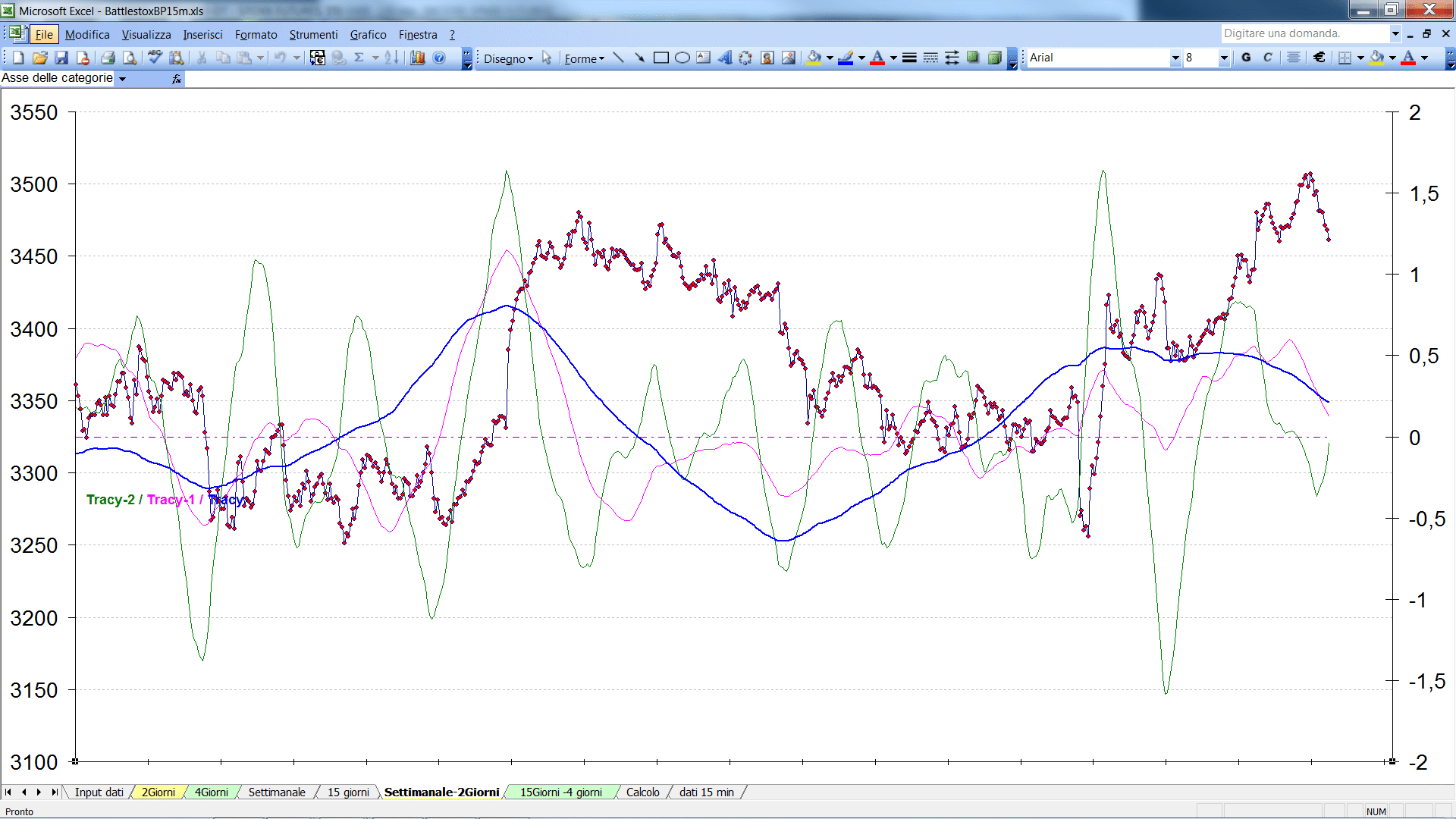This screenshot has width=1456, height=819.
Task: Open the Disegno dropdown menu
Action: [509, 58]
